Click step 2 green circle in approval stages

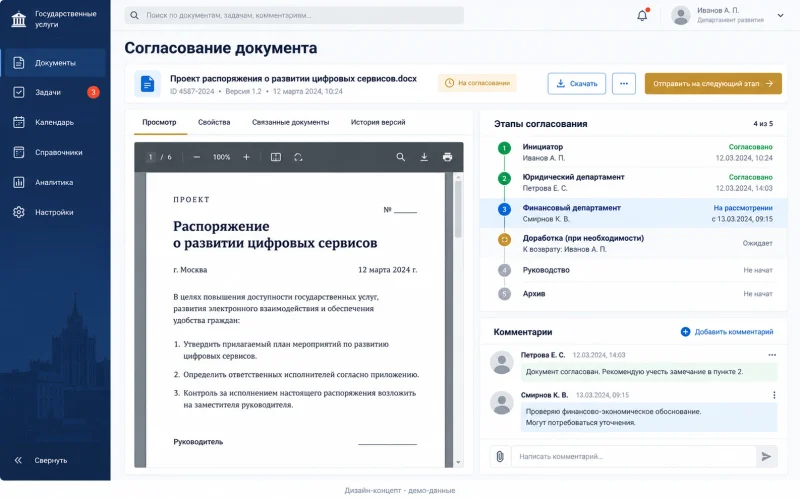[x=504, y=178]
